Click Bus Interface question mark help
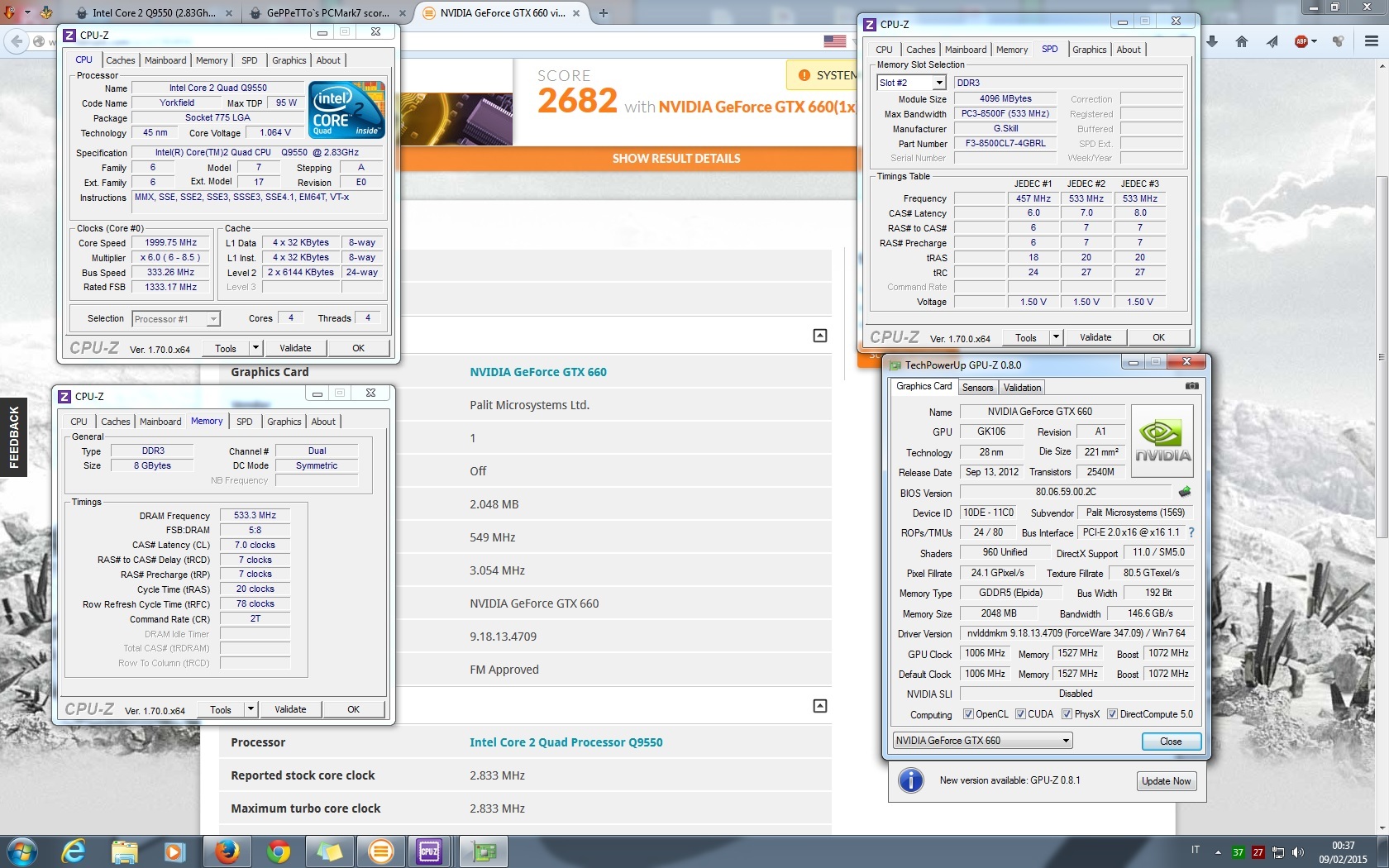Image resolution: width=1389 pixels, height=868 pixels. coord(1191,532)
